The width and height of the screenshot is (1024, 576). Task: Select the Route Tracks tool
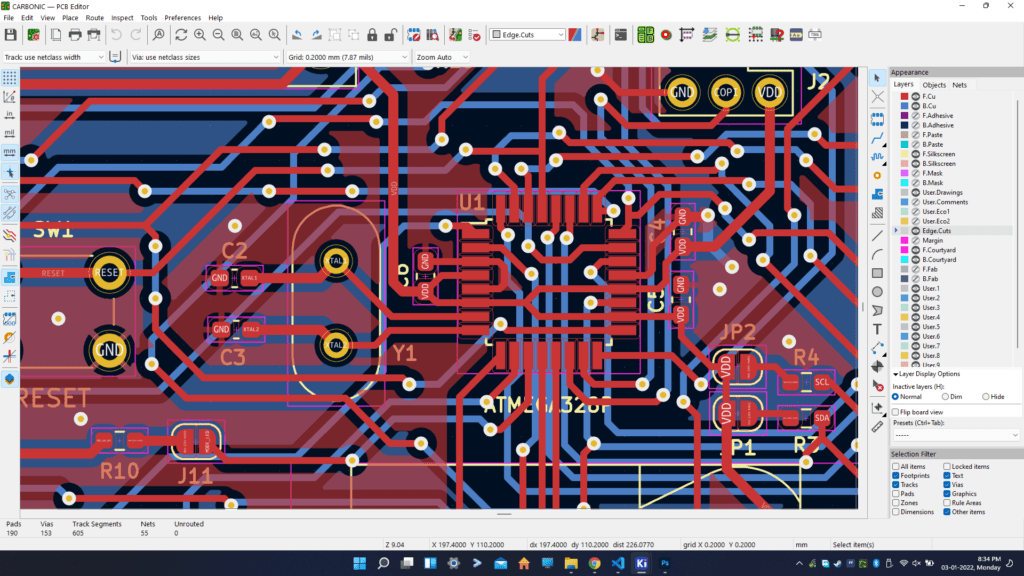pyautogui.click(x=877, y=137)
